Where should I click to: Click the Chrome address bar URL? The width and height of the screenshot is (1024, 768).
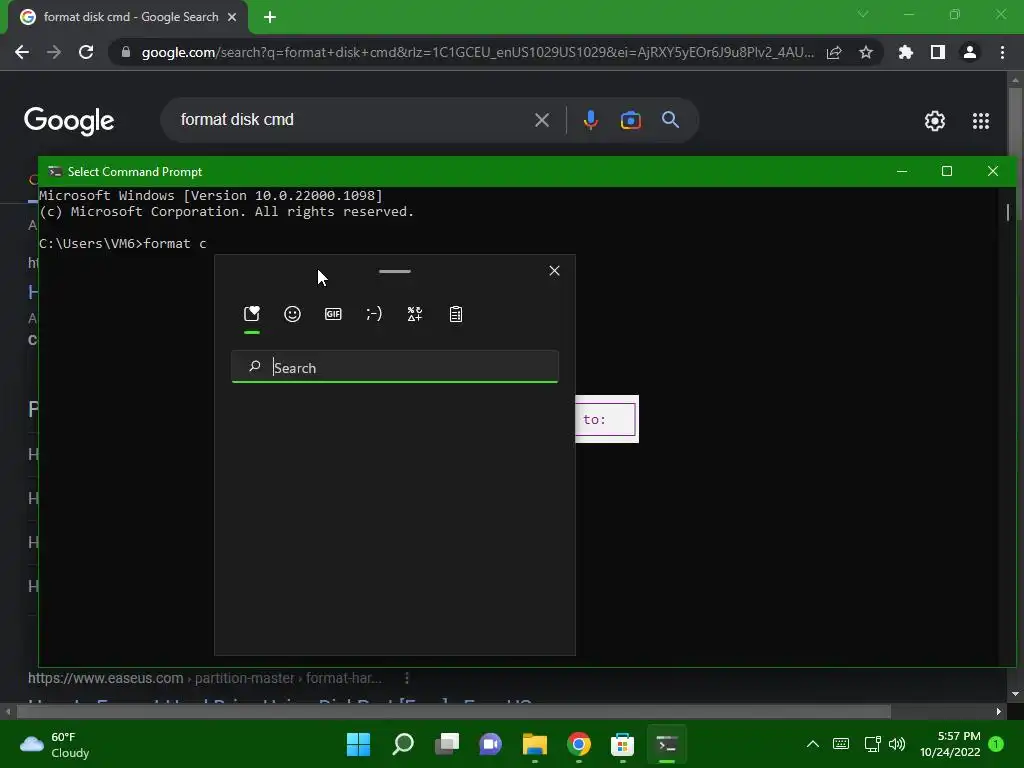[x=478, y=52]
